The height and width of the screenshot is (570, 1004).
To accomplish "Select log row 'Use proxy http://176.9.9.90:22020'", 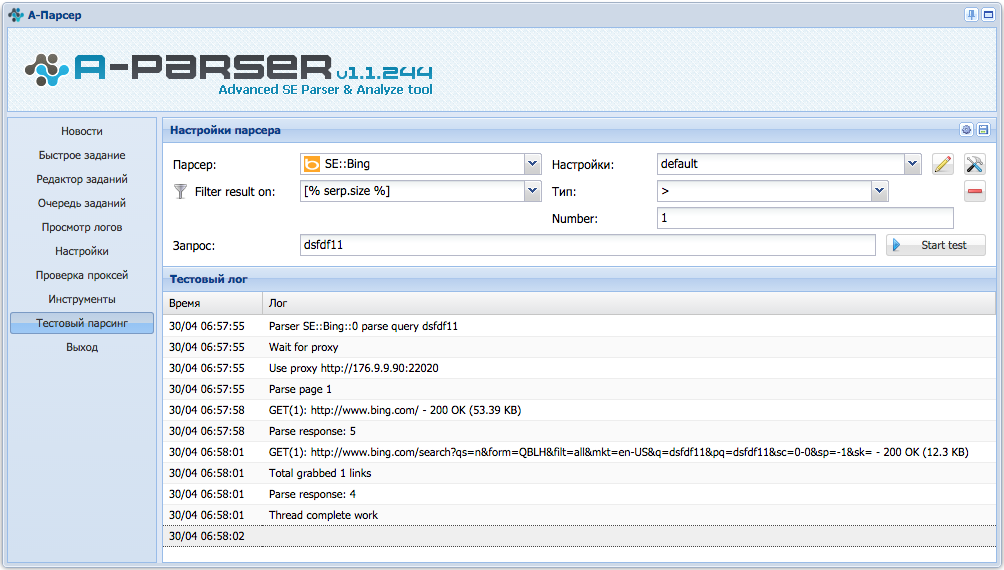I will [x=579, y=368].
